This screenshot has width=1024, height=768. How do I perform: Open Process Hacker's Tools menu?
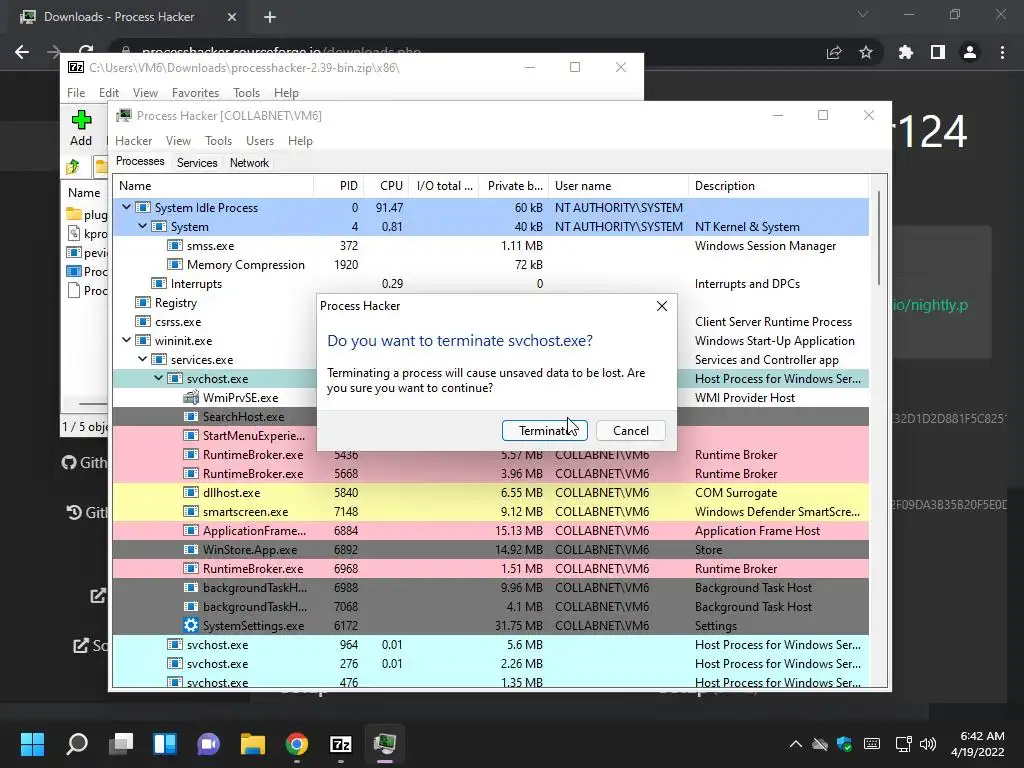coord(218,140)
